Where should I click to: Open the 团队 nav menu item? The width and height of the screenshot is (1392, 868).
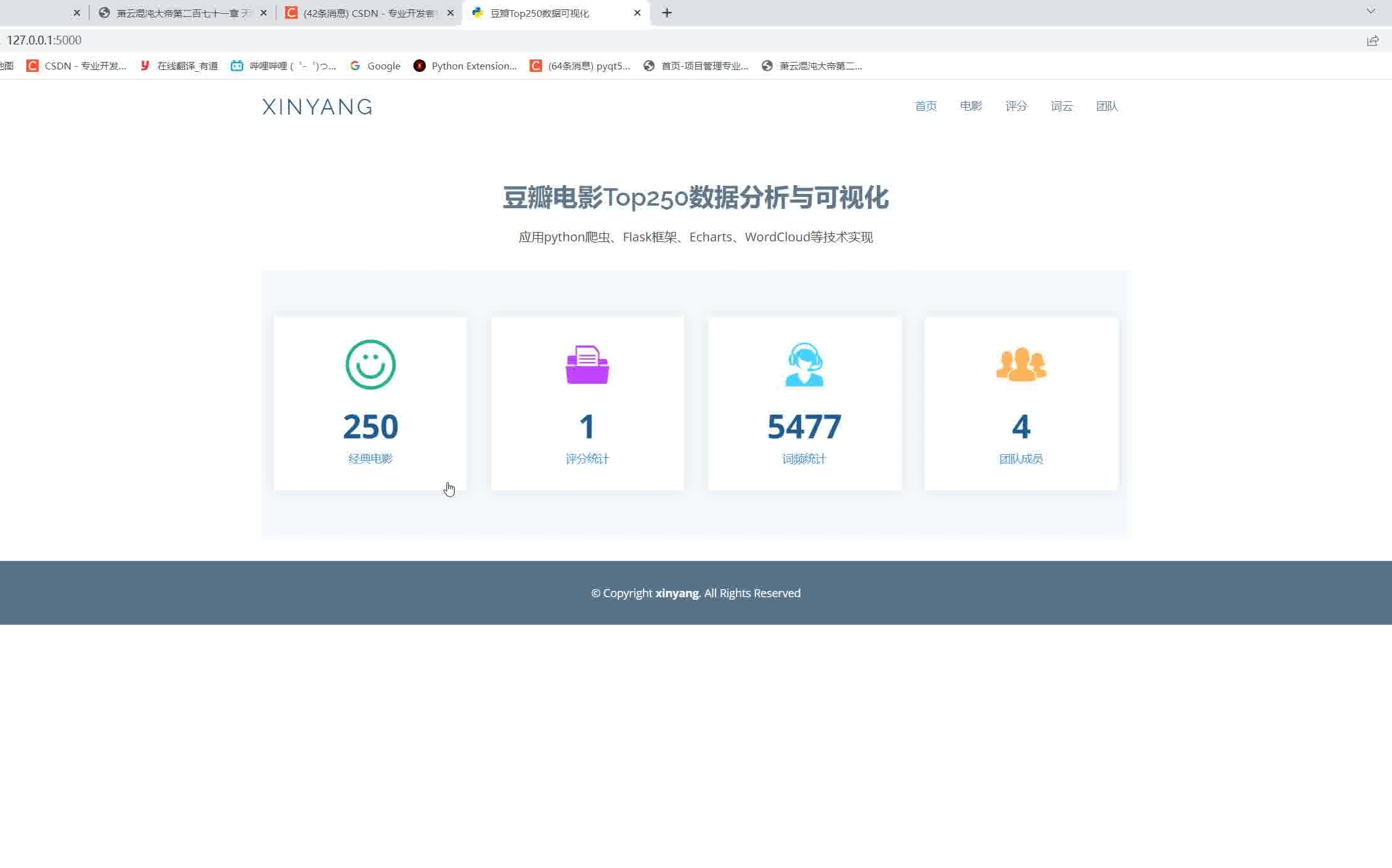pyautogui.click(x=1107, y=106)
